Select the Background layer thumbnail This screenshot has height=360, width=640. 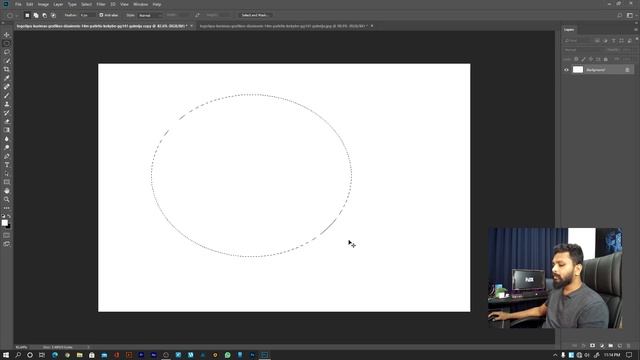pyautogui.click(x=578, y=70)
